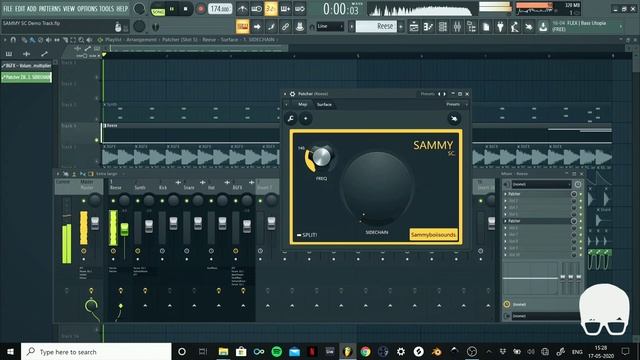Click the FREQ knob
This screenshot has height=360, width=640.
[x=321, y=157]
